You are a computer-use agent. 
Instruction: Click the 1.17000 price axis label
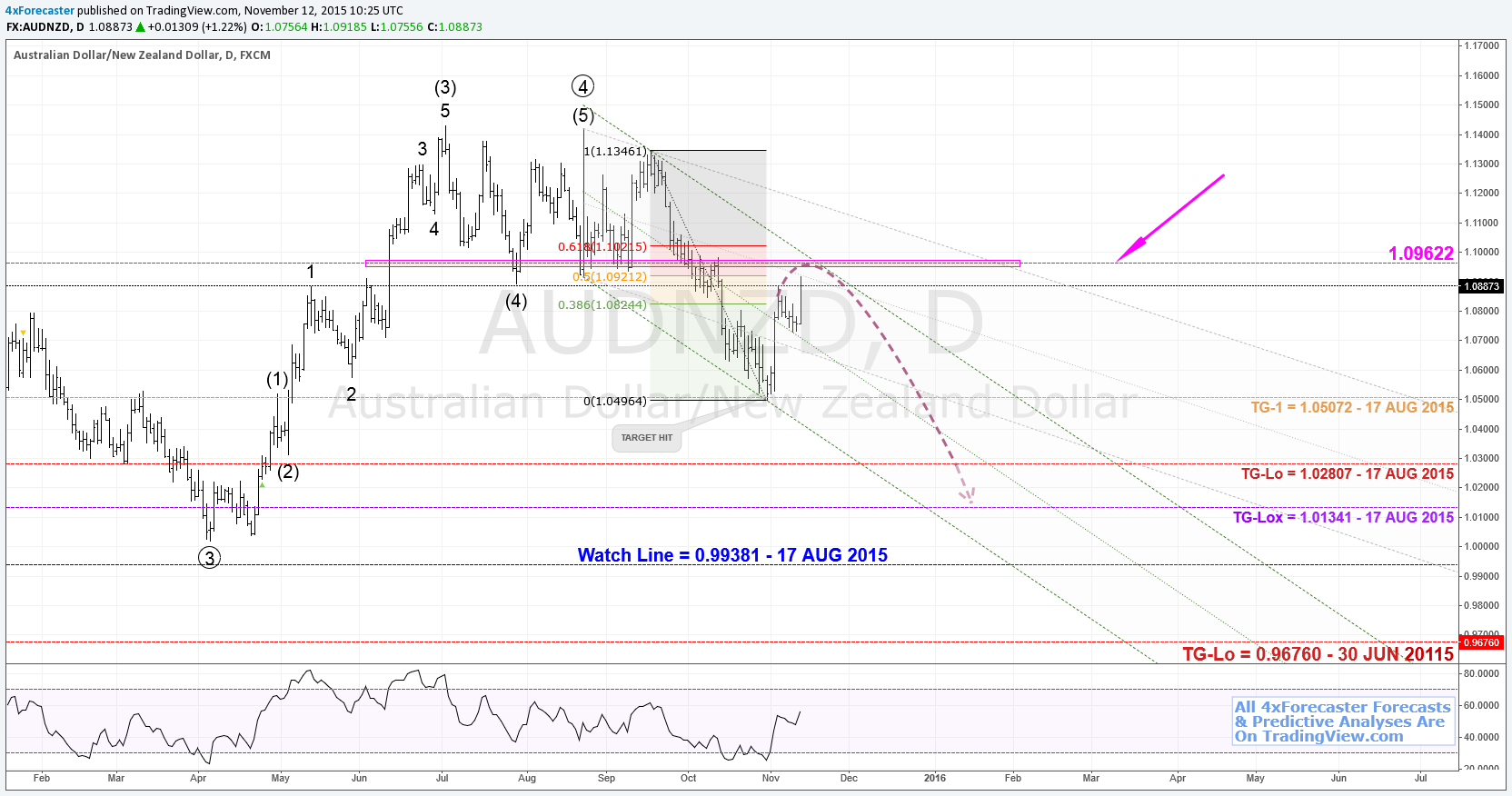pyautogui.click(x=1481, y=45)
